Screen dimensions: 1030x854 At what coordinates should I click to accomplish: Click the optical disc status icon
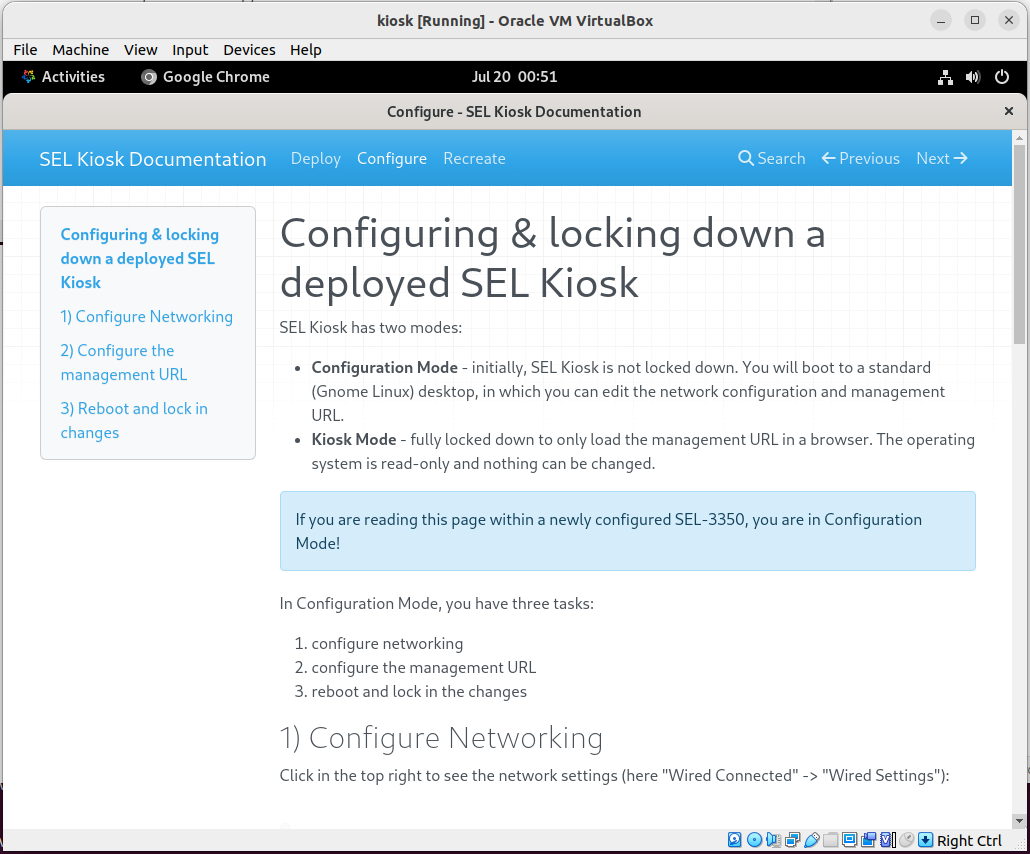tap(754, 840)
